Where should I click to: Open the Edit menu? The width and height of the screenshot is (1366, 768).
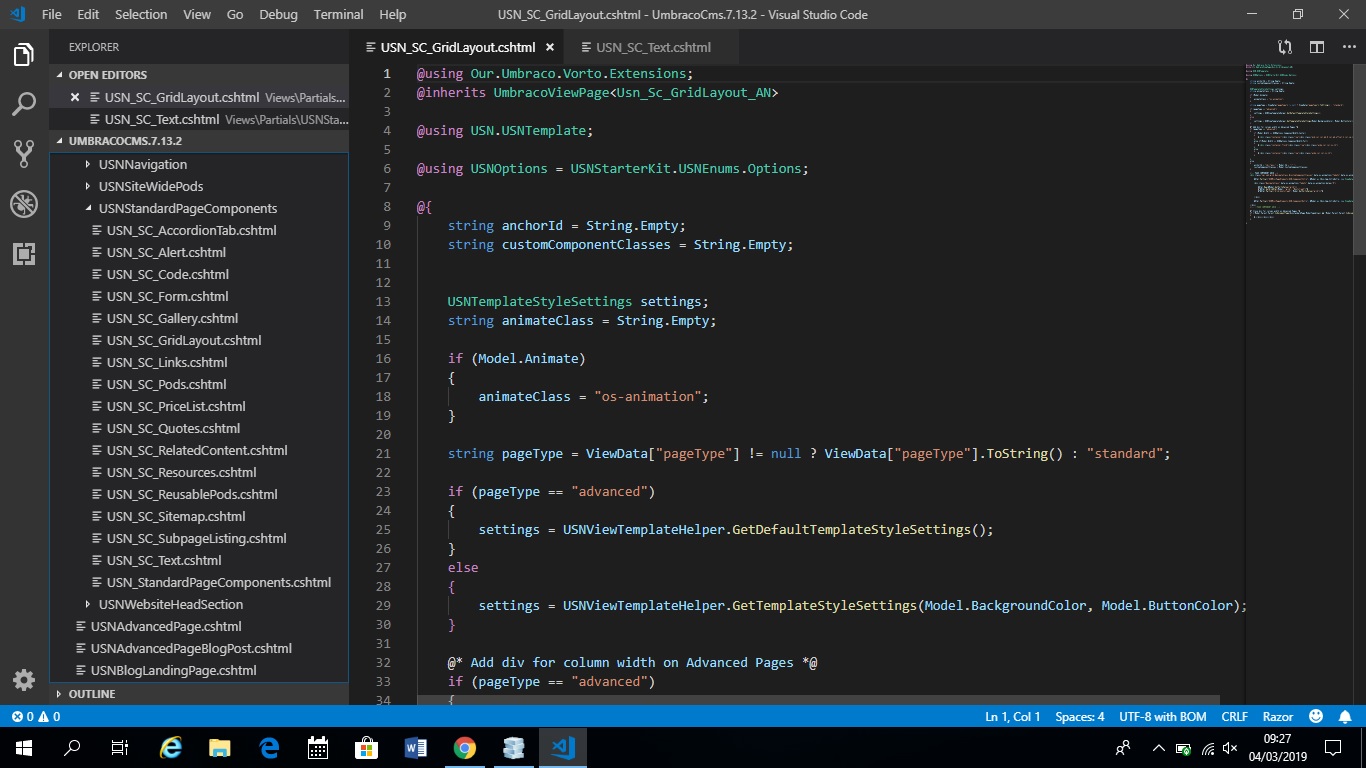88,14
